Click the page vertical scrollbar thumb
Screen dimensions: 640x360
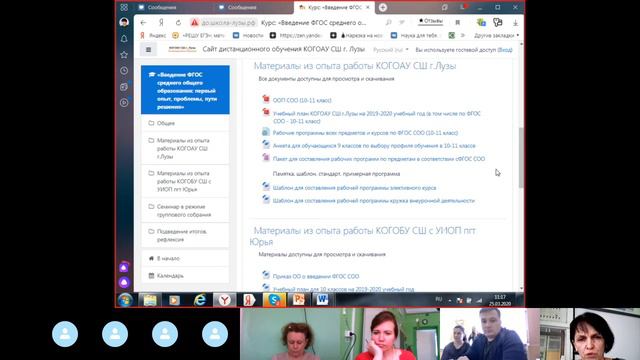pyautogui.click(x=521, y=158)
